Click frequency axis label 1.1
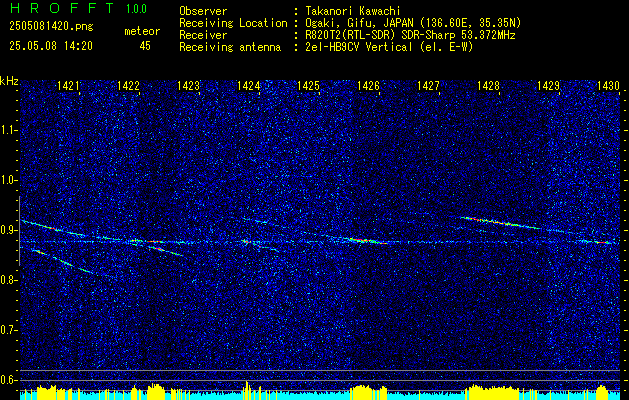 8,130
